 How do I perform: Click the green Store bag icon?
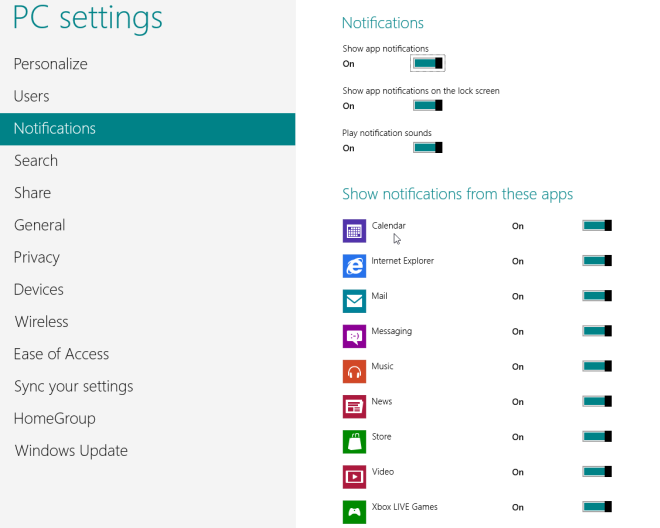pos(354,442)
